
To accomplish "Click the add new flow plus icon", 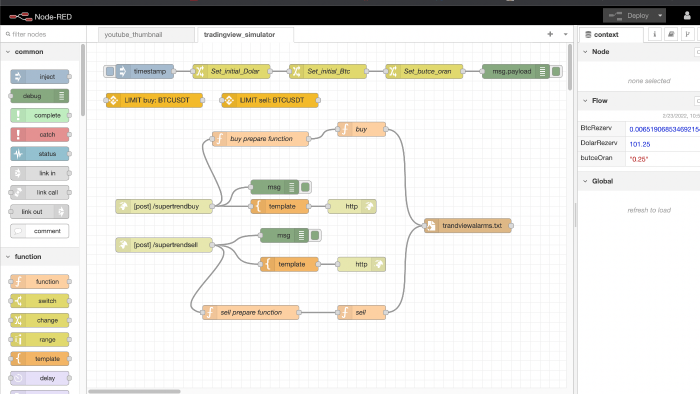I will coord(550,34).
